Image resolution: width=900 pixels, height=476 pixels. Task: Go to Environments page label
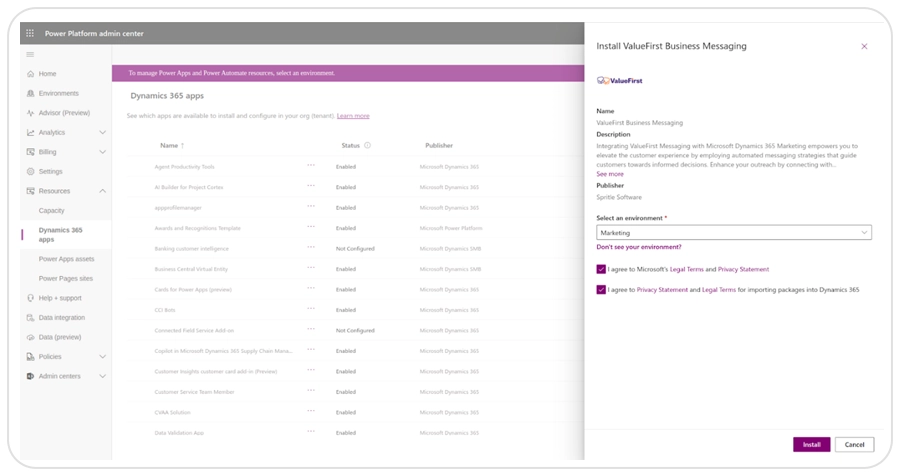tap(59, 94)
